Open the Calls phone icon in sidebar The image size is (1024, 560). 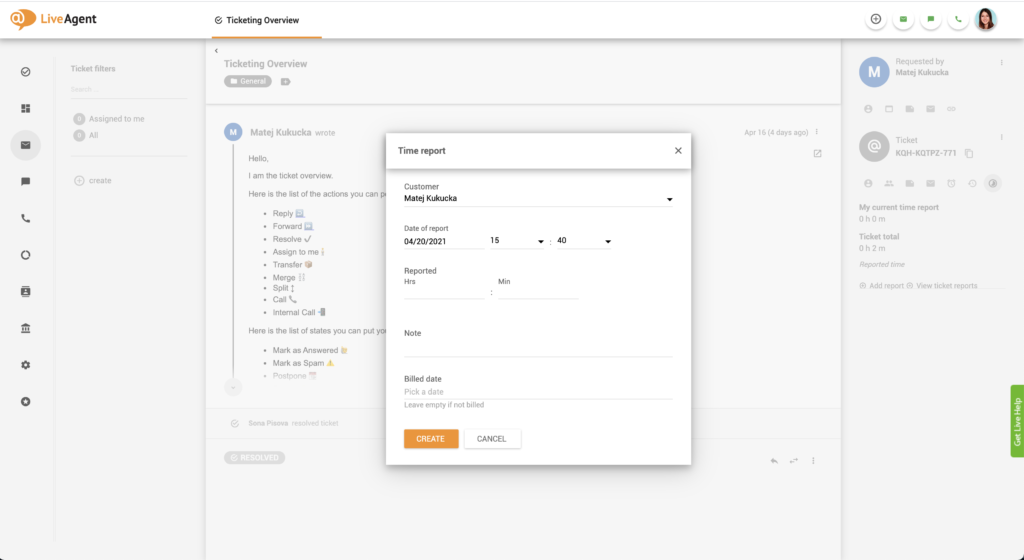pyautogui.click(x=25, y=218)
